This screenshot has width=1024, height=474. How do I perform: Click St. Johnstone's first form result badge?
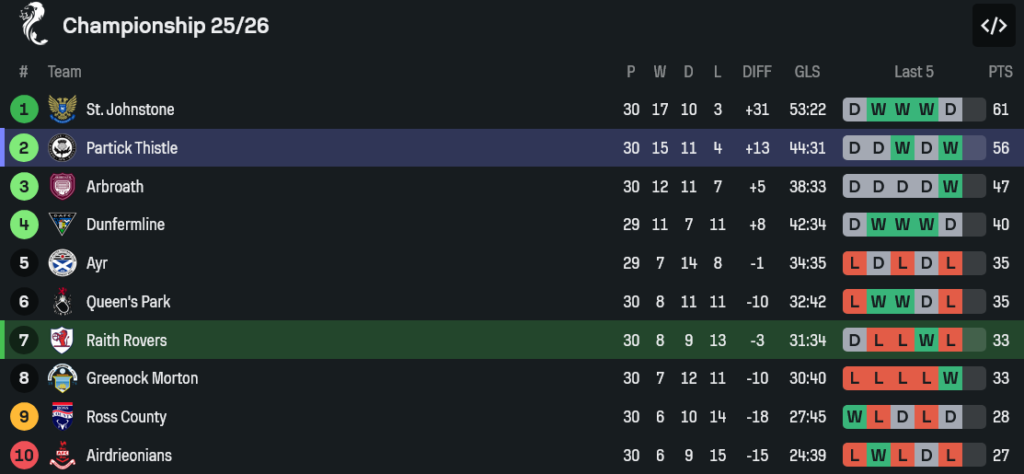[854, 109]
